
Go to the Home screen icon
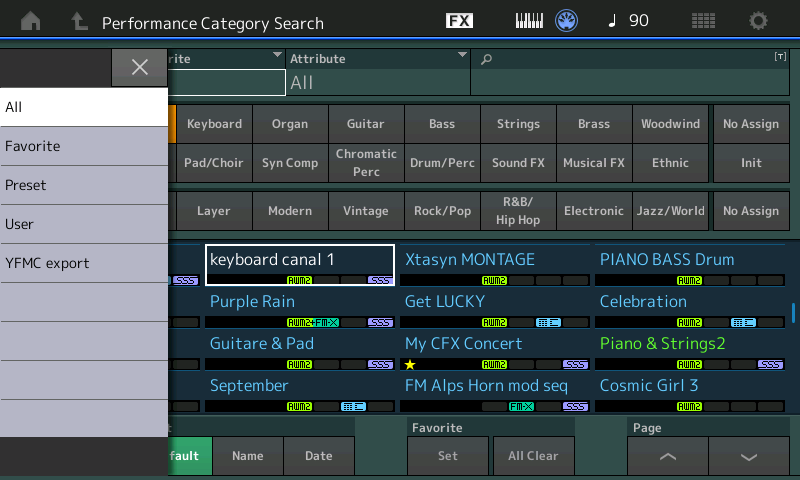pos(31,21)
